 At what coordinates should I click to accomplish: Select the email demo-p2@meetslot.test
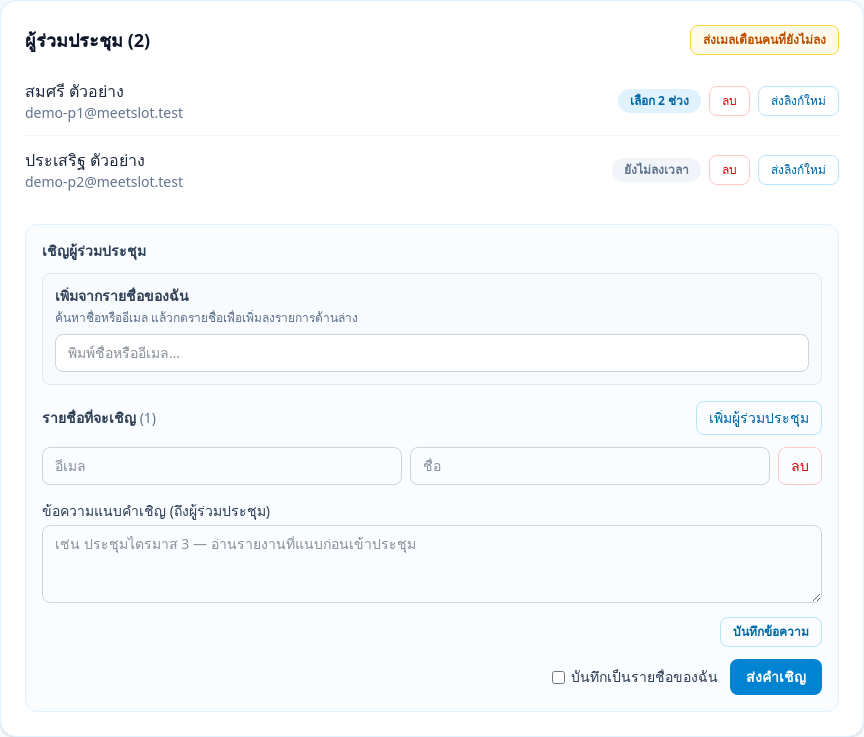(104, 182)
